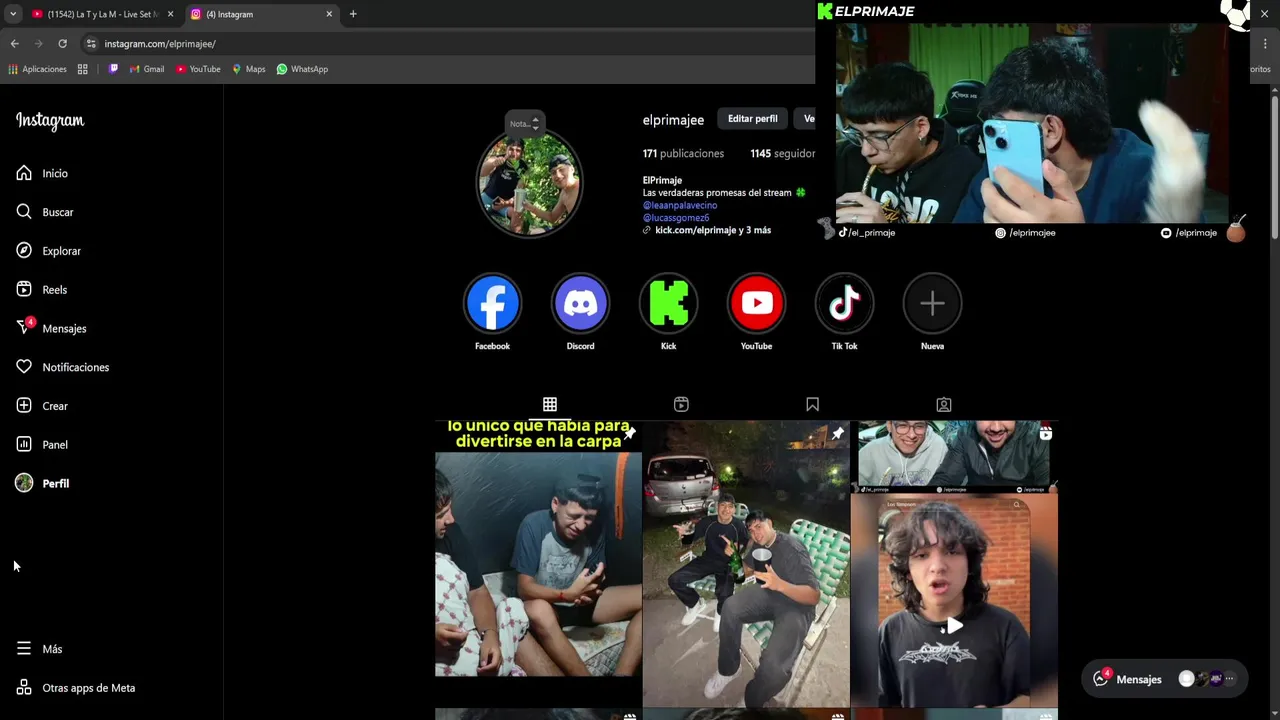Open the @lucassgomez6 mention link
The image size is (1280, 720).
pyautogui.click(x=676, y=217)
